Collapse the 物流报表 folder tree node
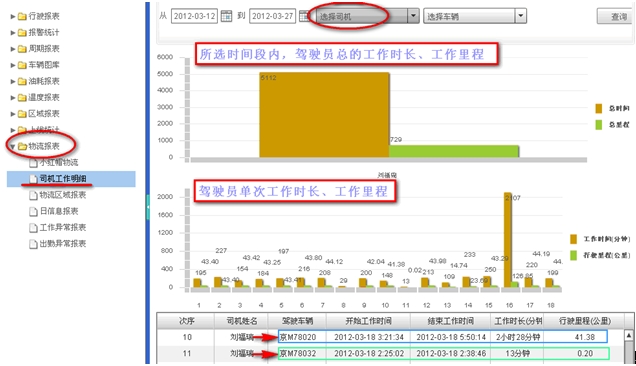The height and width of the screenshot is (366, 636). coord(13,146)
